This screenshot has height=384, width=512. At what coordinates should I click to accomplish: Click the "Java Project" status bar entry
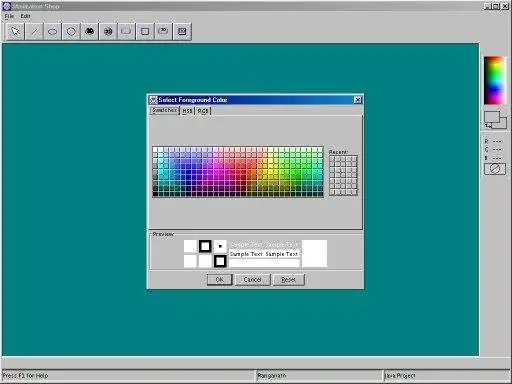400,376
